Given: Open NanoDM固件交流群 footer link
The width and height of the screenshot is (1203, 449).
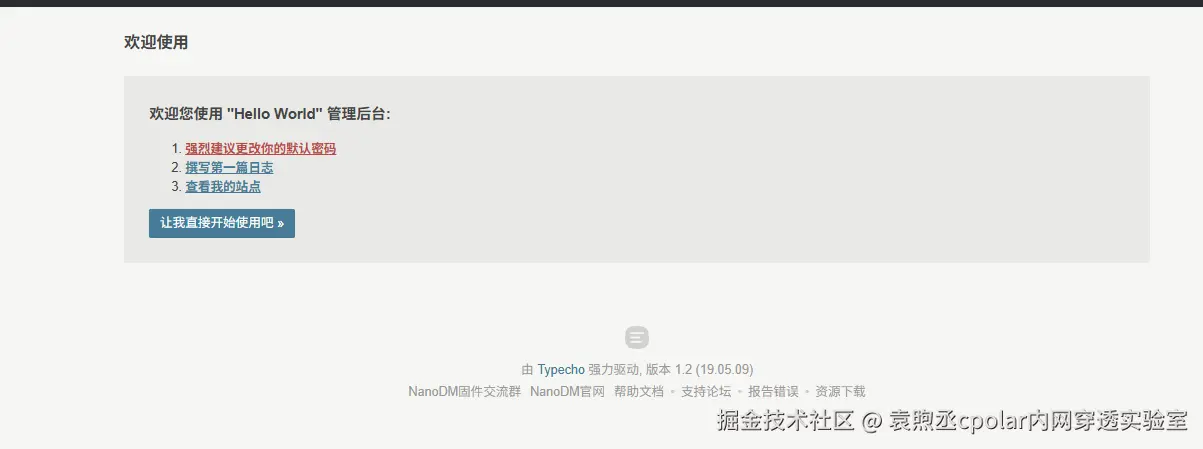Looking at the screenshot, I should point(465,392).
